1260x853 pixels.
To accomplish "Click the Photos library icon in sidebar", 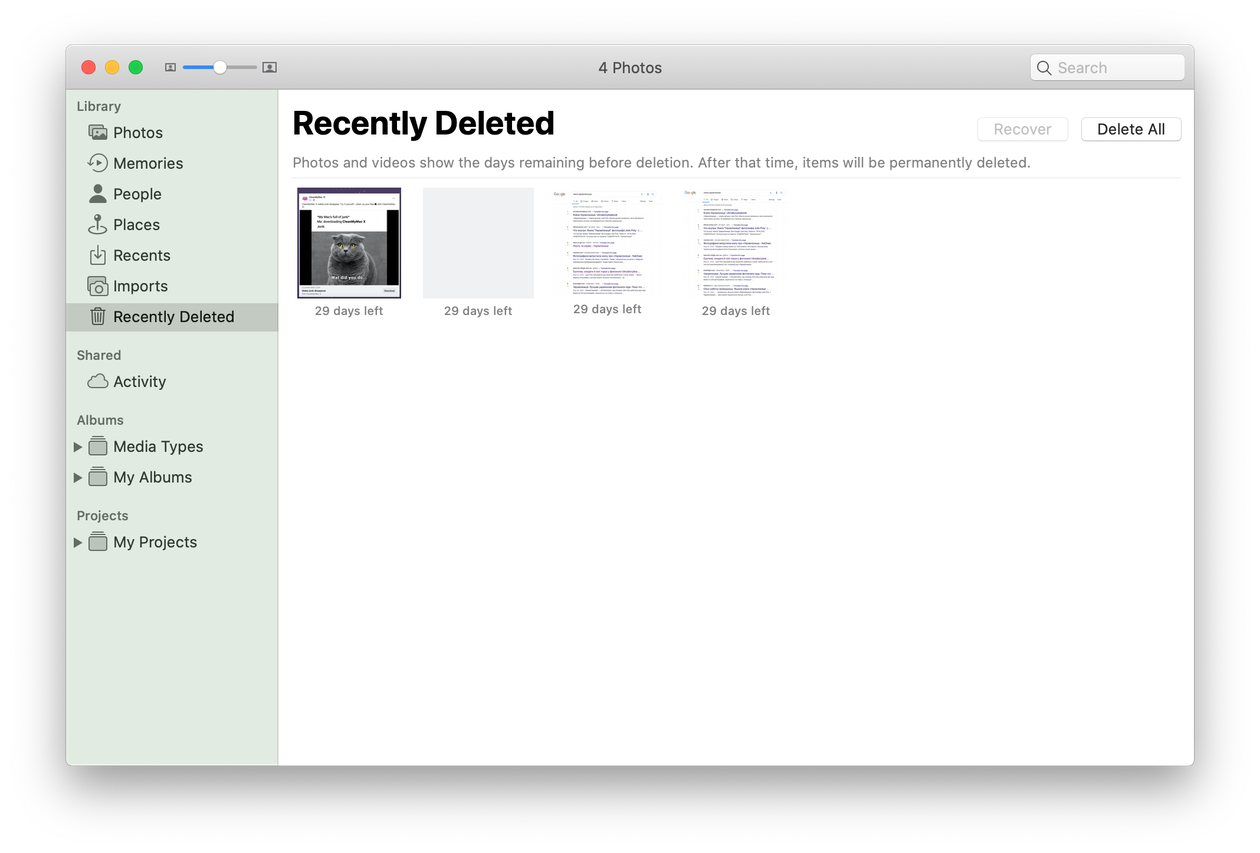I will (97, 132).
